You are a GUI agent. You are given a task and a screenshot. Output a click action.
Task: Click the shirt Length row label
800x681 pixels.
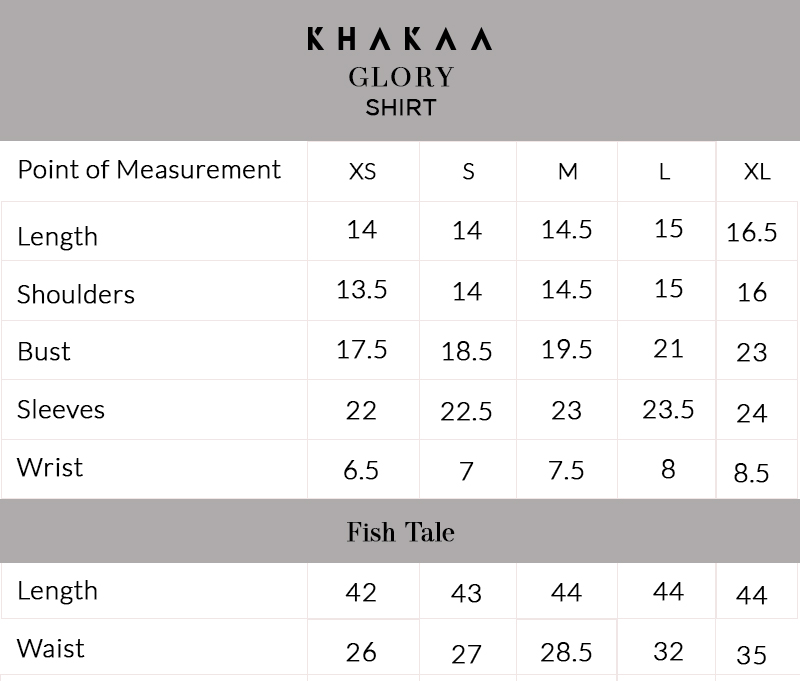57,237
